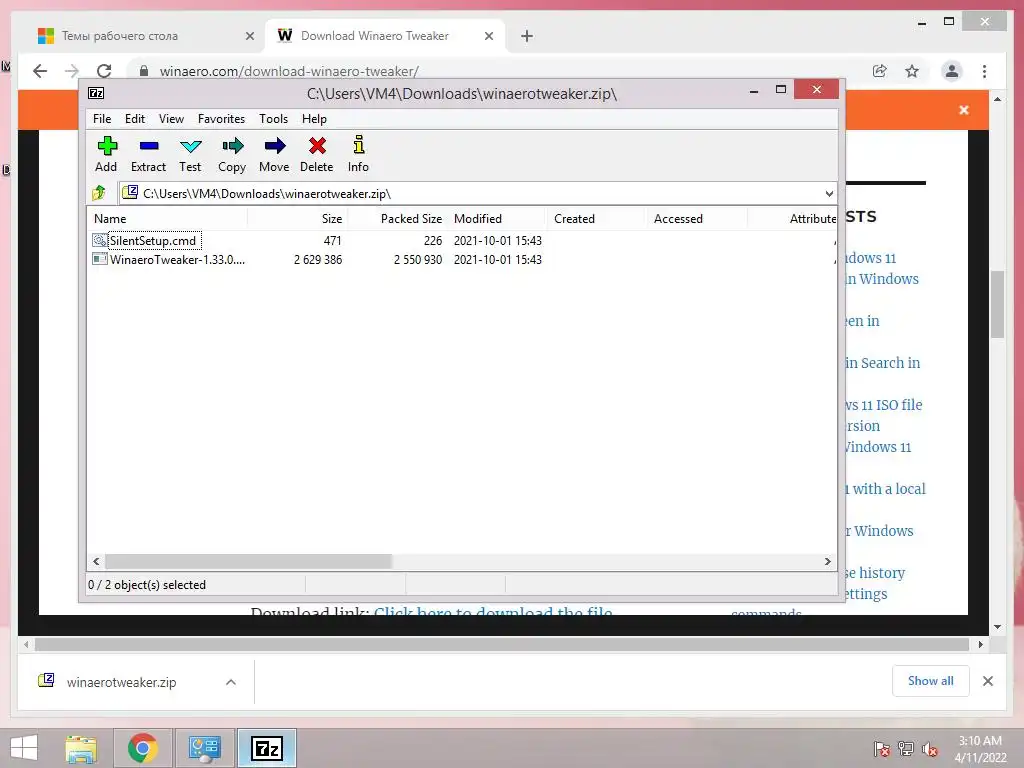Click Chrome vertical scrollbar thumb

click(x=997, y=304)
